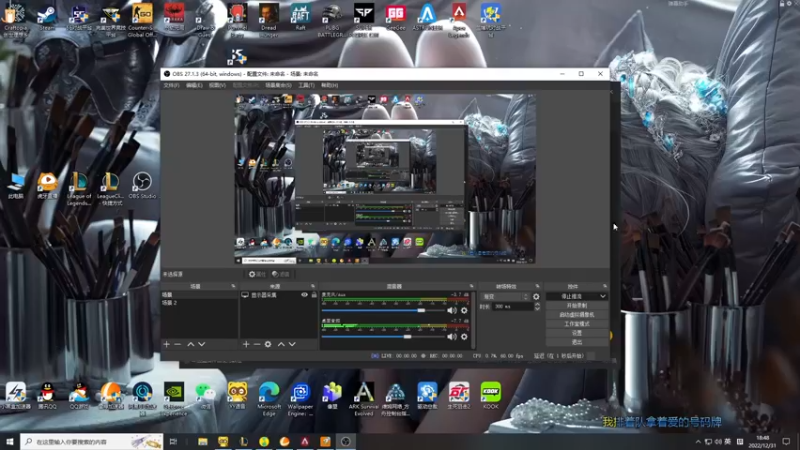Click 开始录制 start recording button
The height and width of the screenshot is (450, 800).
pyautogui.click(x=577, y=305)
